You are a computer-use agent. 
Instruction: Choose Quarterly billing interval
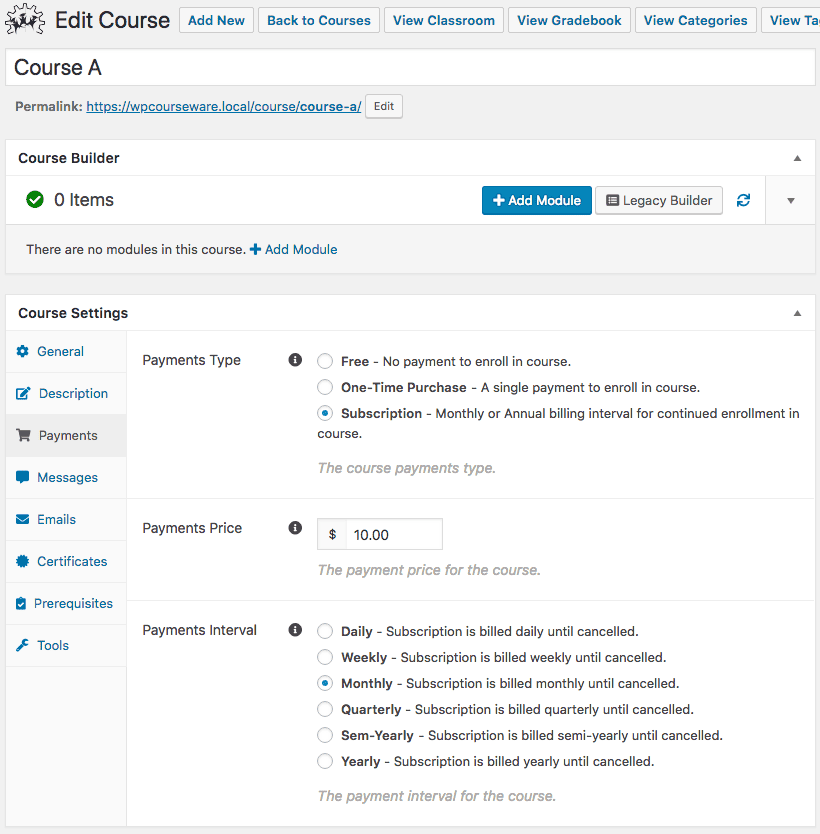pos(325,710)
